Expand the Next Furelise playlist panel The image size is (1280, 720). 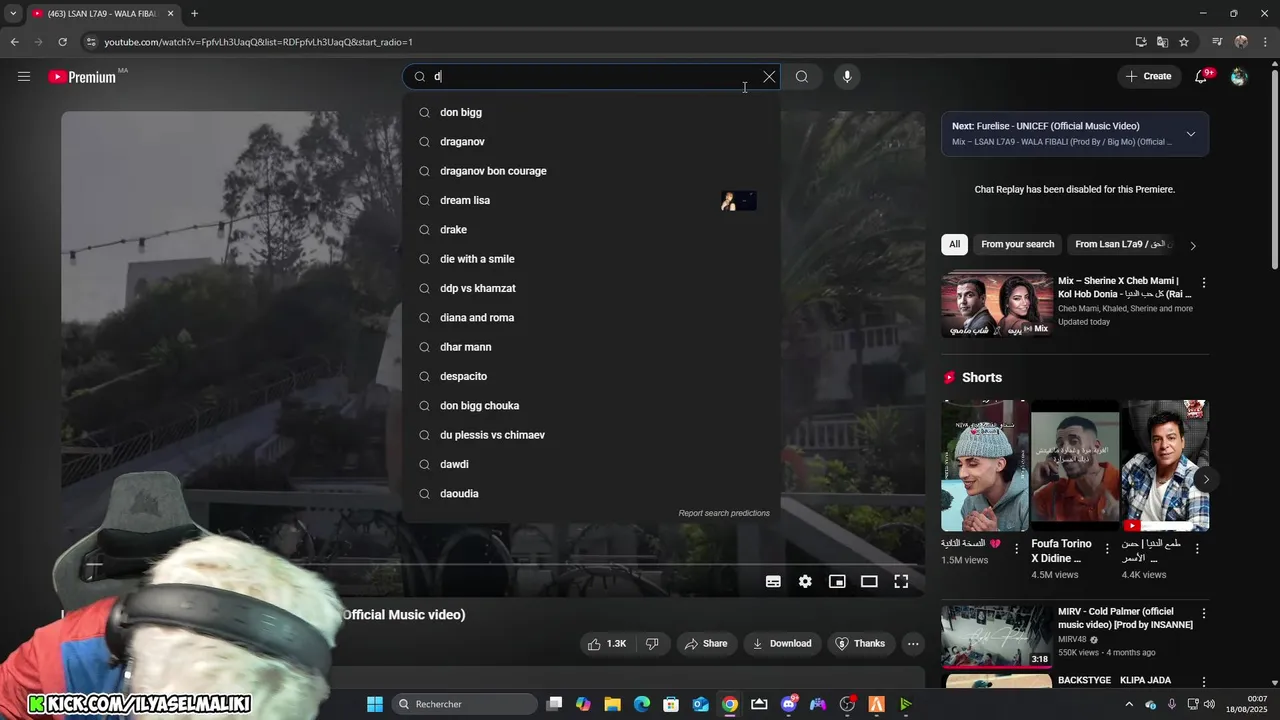pyautogui.click(x=1190, y=134)
